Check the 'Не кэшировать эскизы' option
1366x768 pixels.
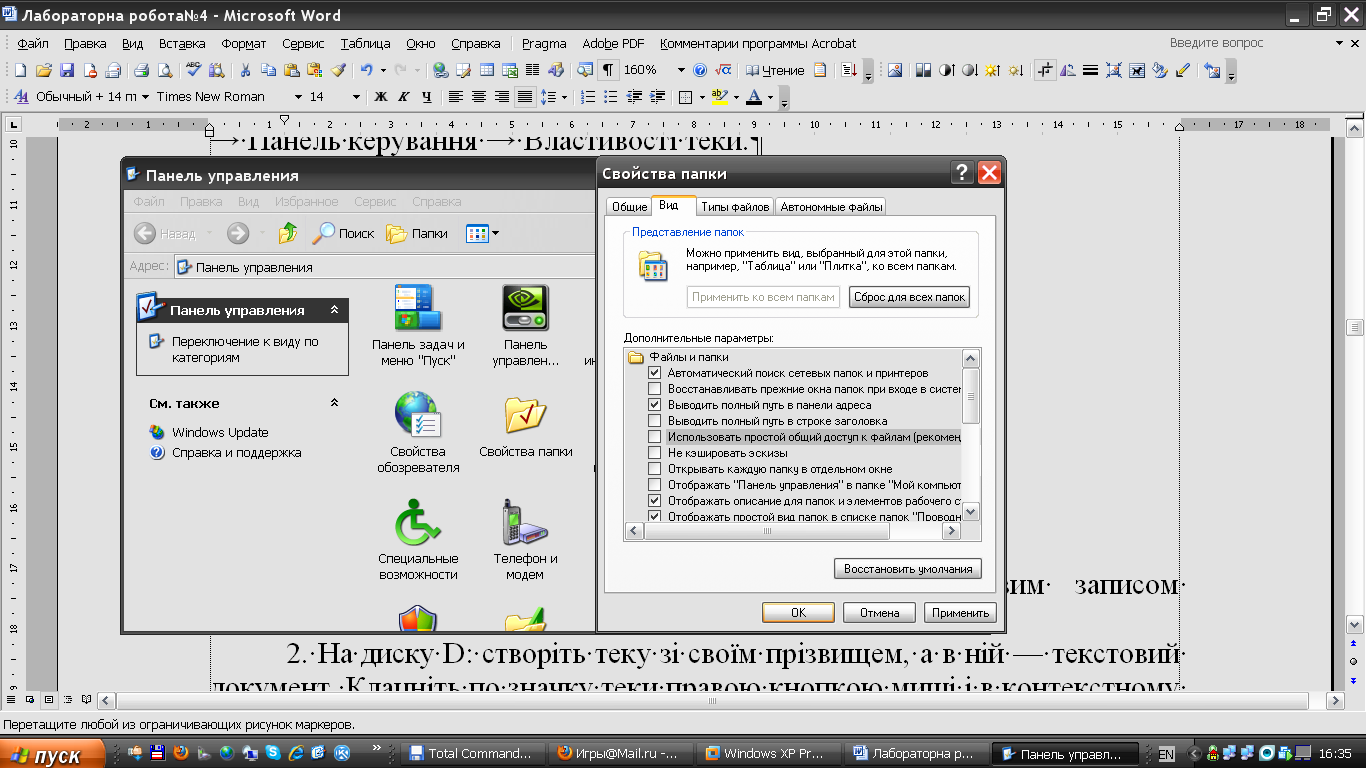[x=655, y=453]
